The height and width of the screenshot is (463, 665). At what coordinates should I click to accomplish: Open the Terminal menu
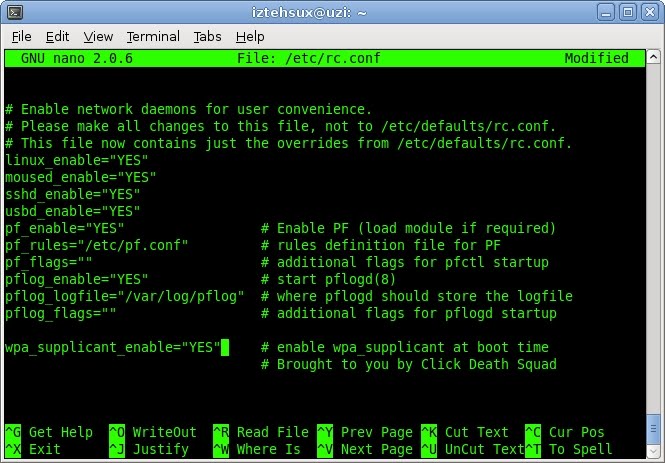pyautogui.click(x=153, y=36)
